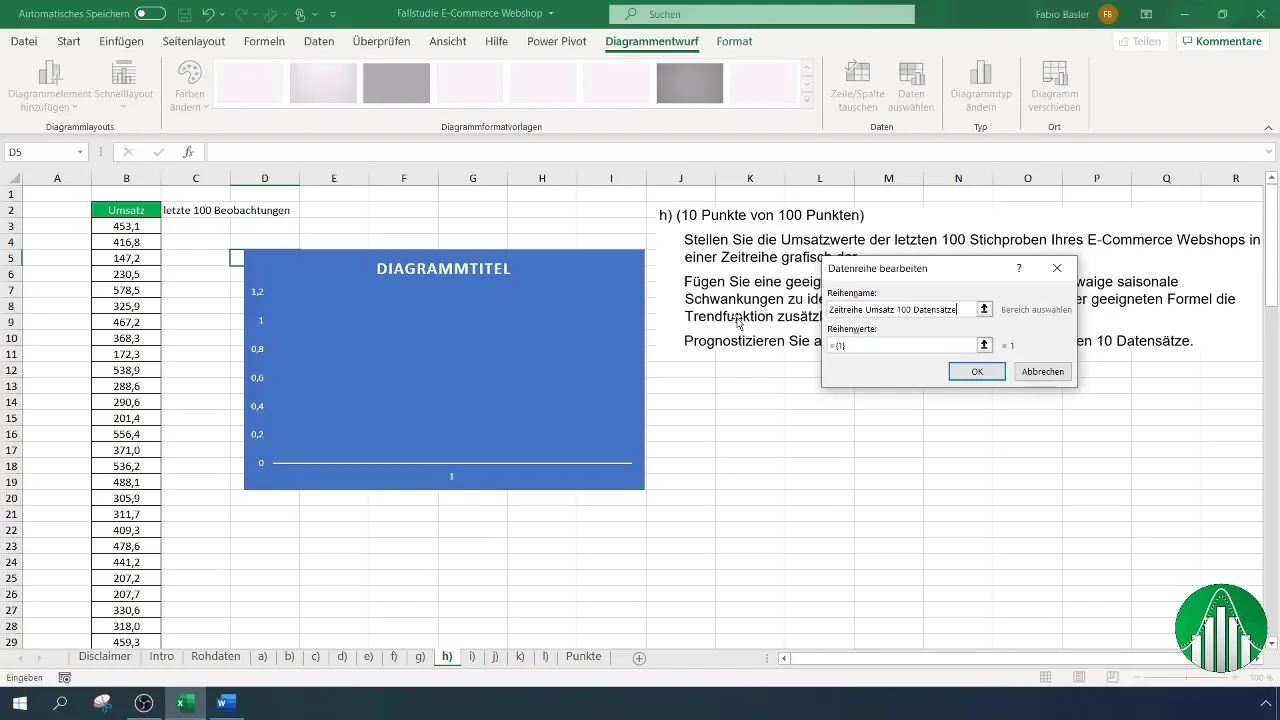Image resolution: width=1280 pixels, height=720 pixels.
Task: Open the Einfügen tab
Action: click(x=122, y=41)
